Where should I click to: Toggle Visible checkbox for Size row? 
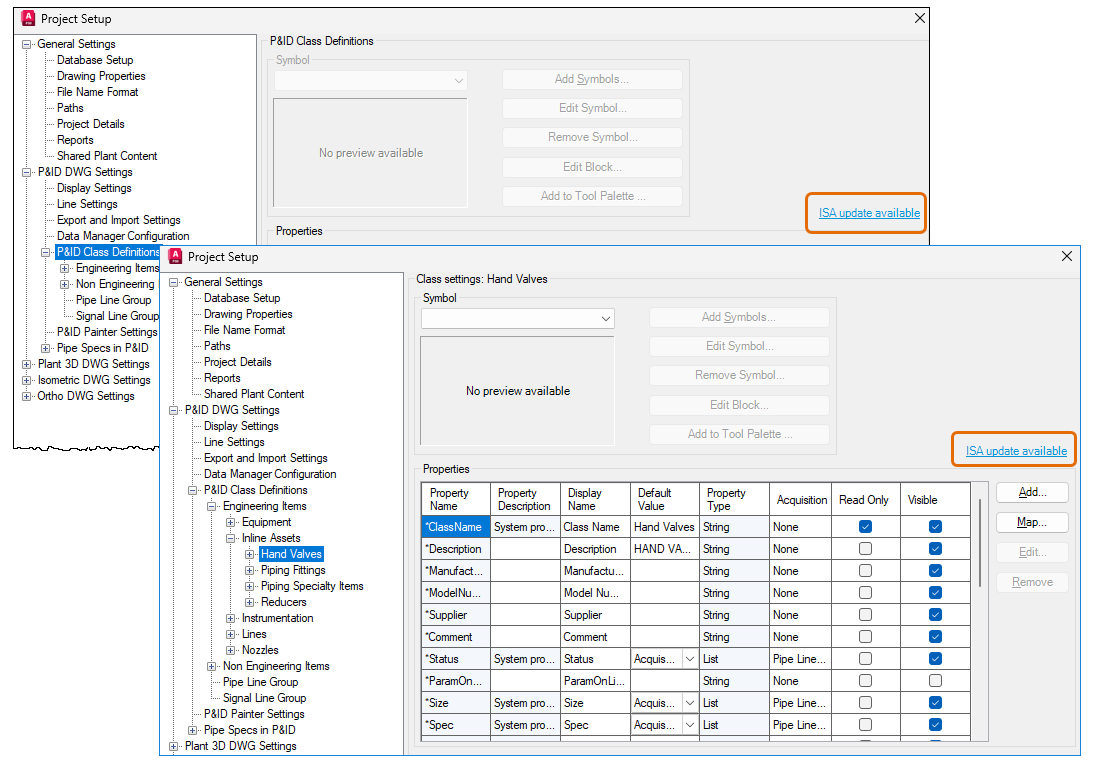[935, 703]
